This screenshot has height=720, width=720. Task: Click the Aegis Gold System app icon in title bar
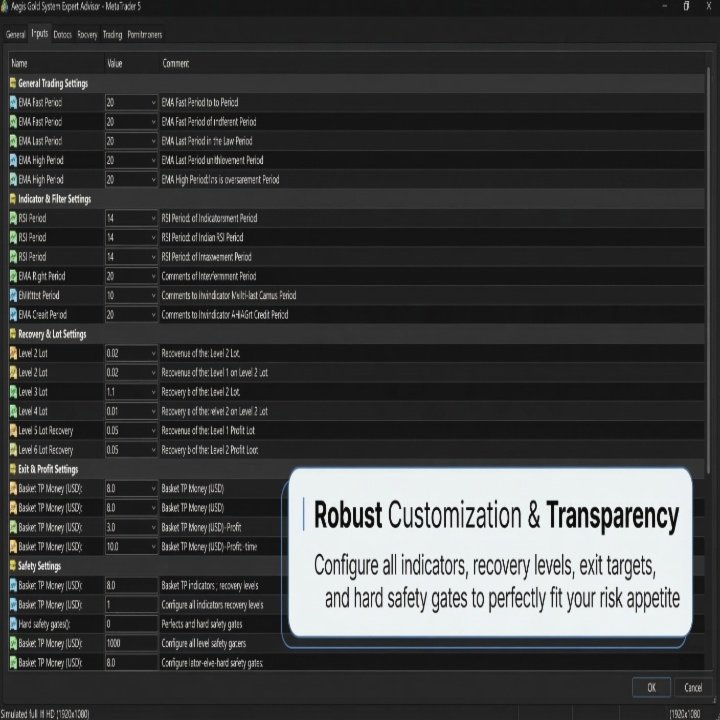(5, 6)
